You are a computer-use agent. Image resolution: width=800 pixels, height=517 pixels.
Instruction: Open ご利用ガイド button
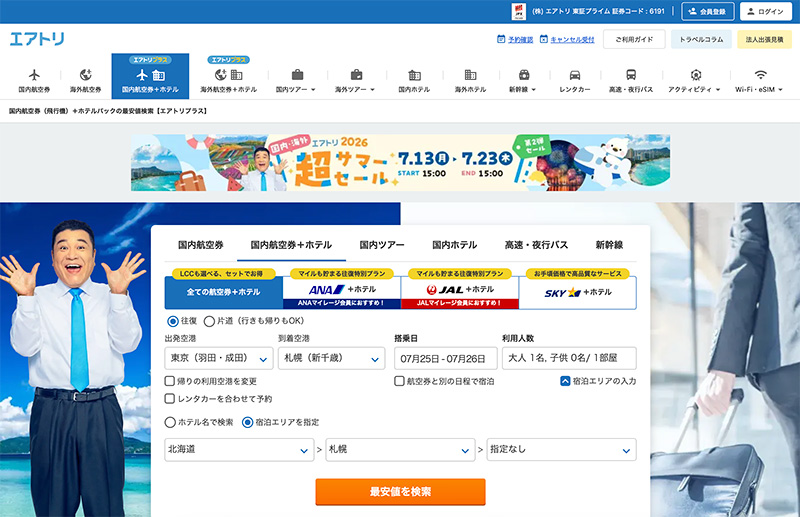tap(634, 39)
